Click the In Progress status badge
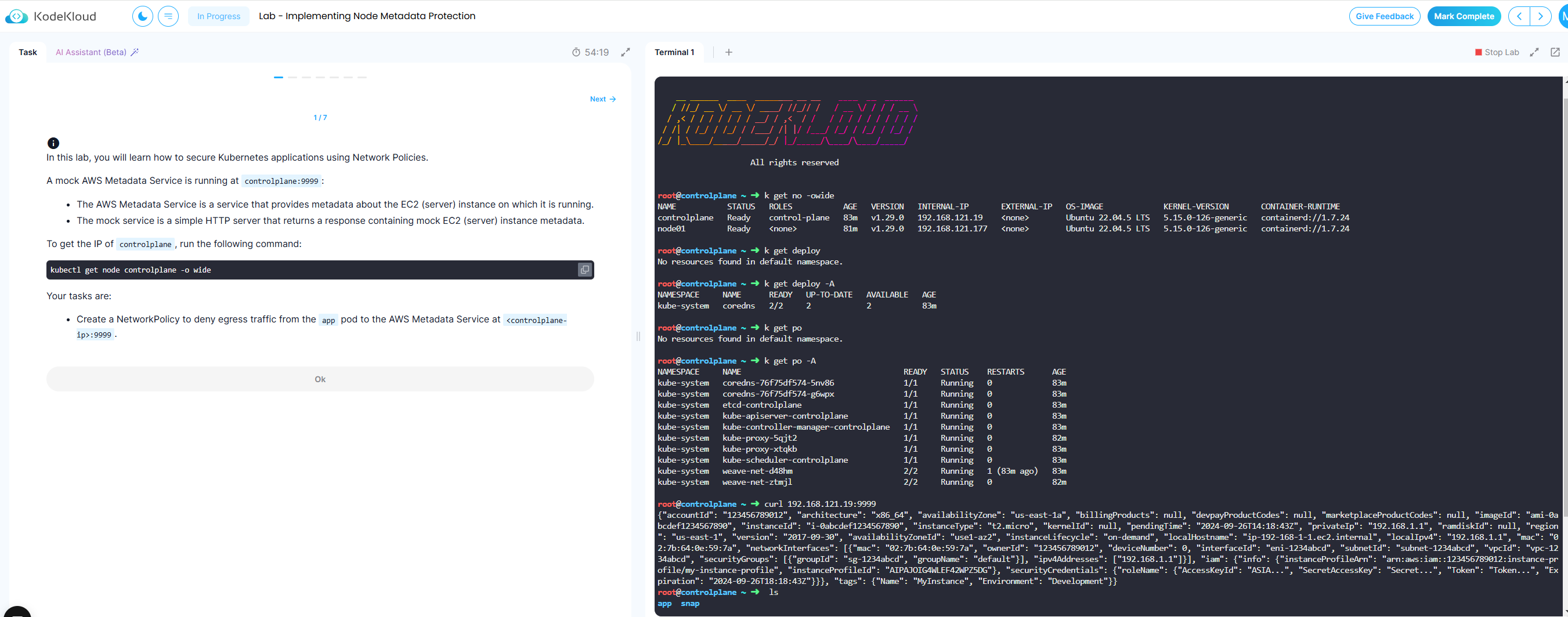Image resolution: width=1568 pixels, height=617 pixels. coord(219,16)
